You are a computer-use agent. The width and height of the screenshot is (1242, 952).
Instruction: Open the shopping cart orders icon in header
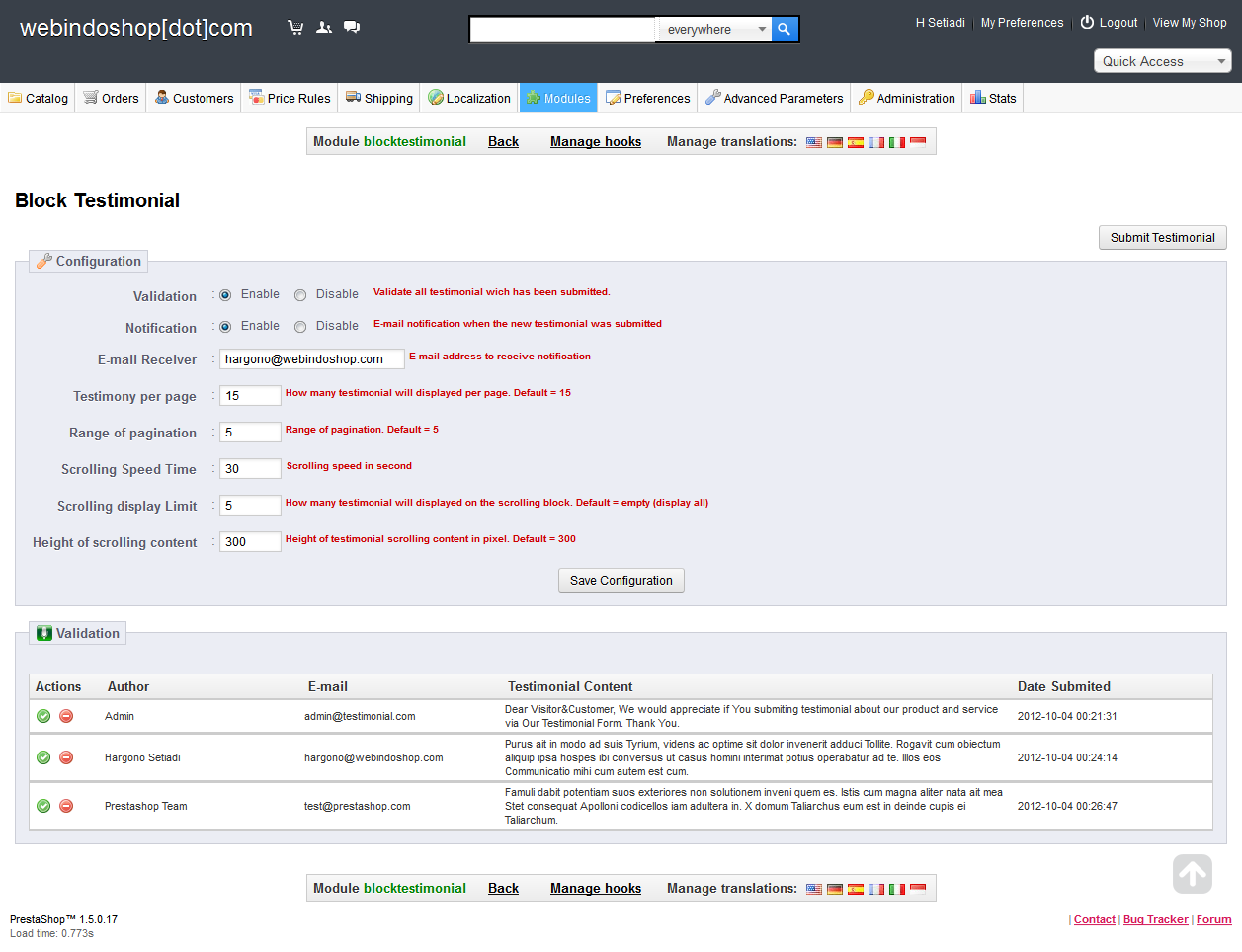[x=295, y=28]
